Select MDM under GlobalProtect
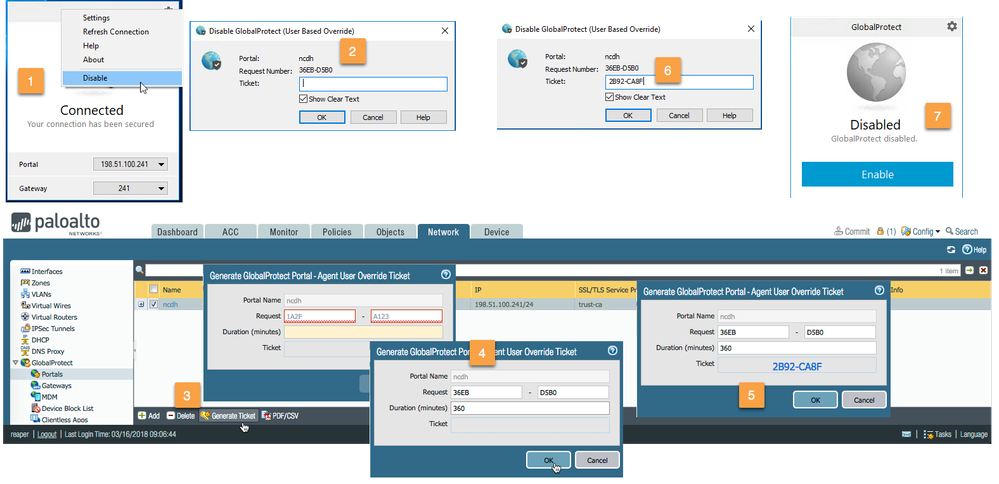This screenshot has height=484, width=999. pyautogui.click(x=45, y=397)
